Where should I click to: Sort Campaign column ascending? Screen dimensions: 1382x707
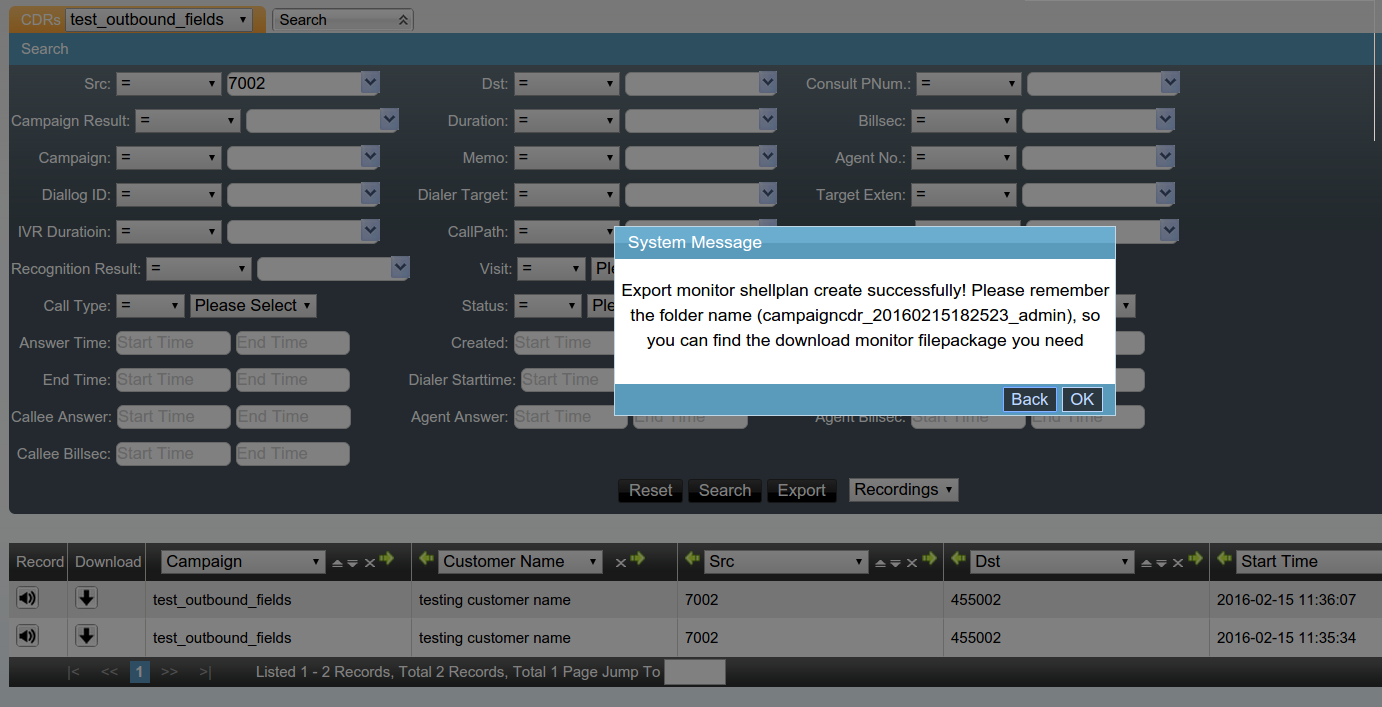[337, 563]
